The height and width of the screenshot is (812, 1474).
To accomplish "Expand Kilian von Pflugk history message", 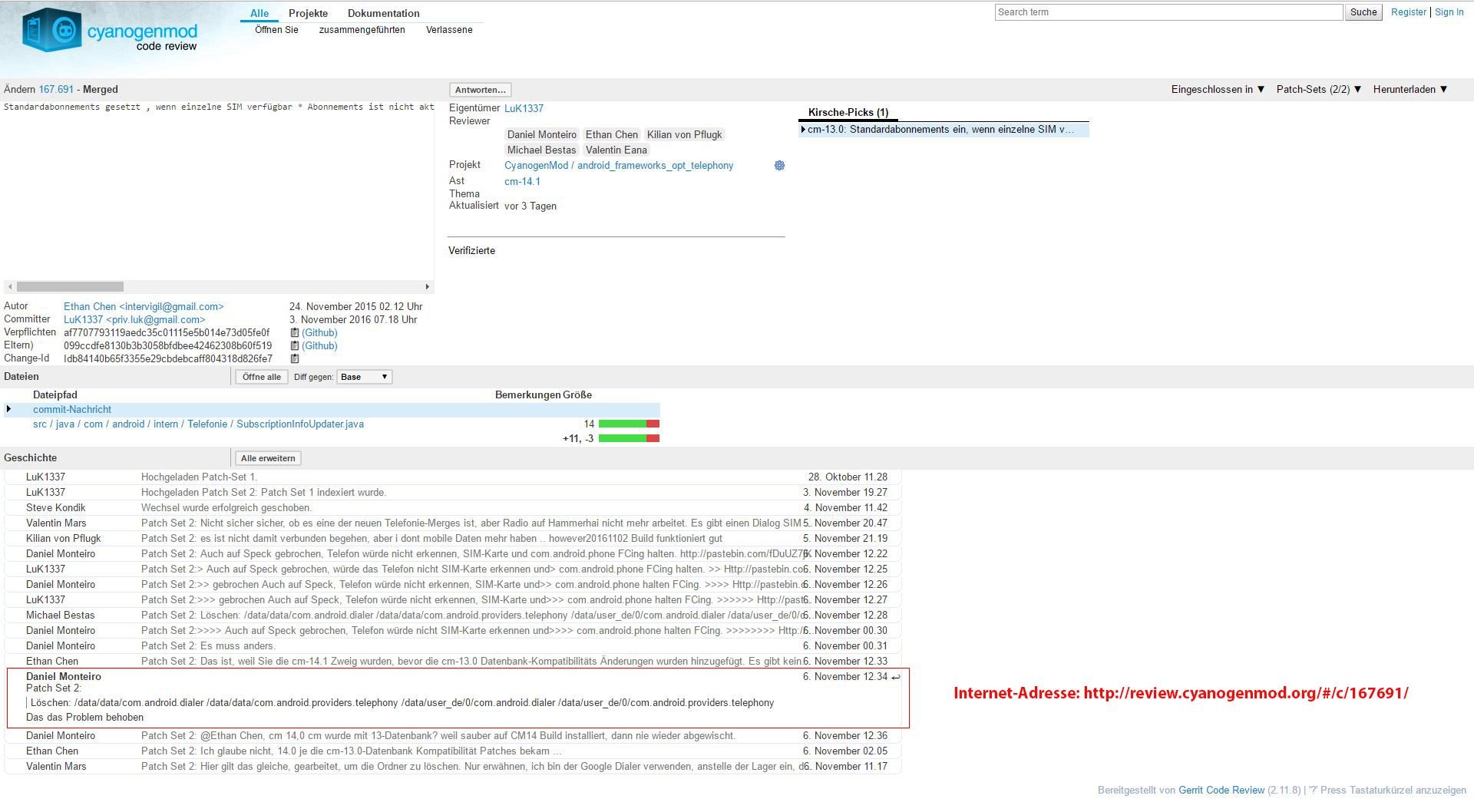I will coord(453,539).
